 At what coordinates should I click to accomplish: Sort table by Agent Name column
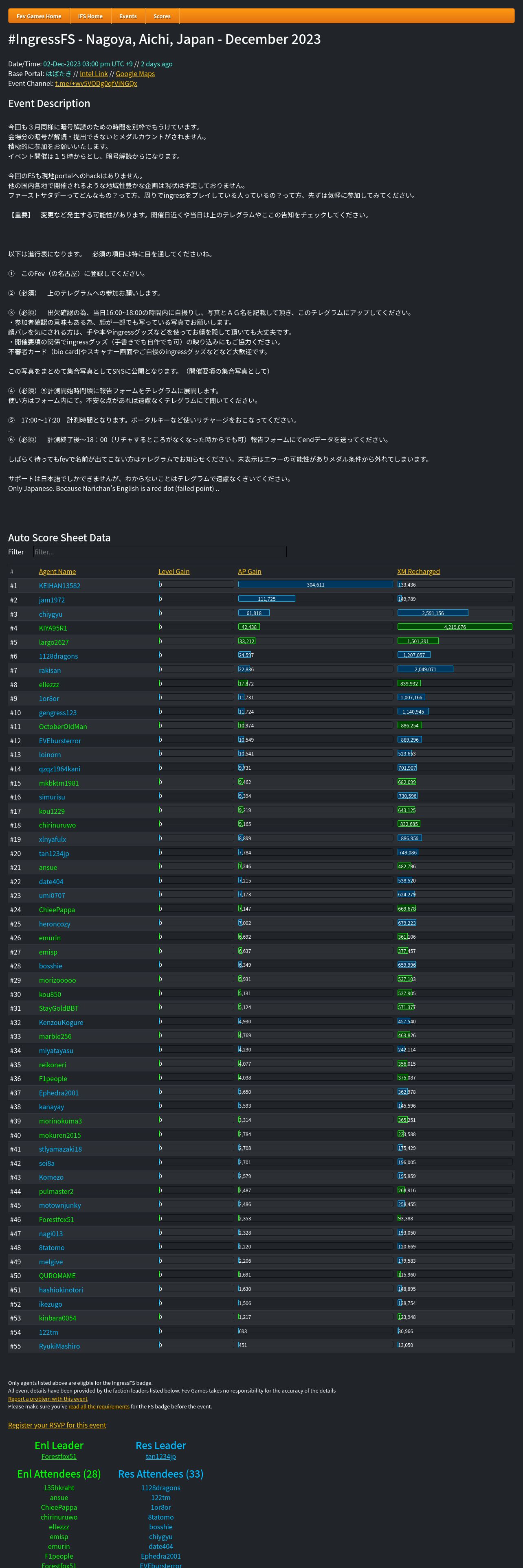(x=57, y=572)
